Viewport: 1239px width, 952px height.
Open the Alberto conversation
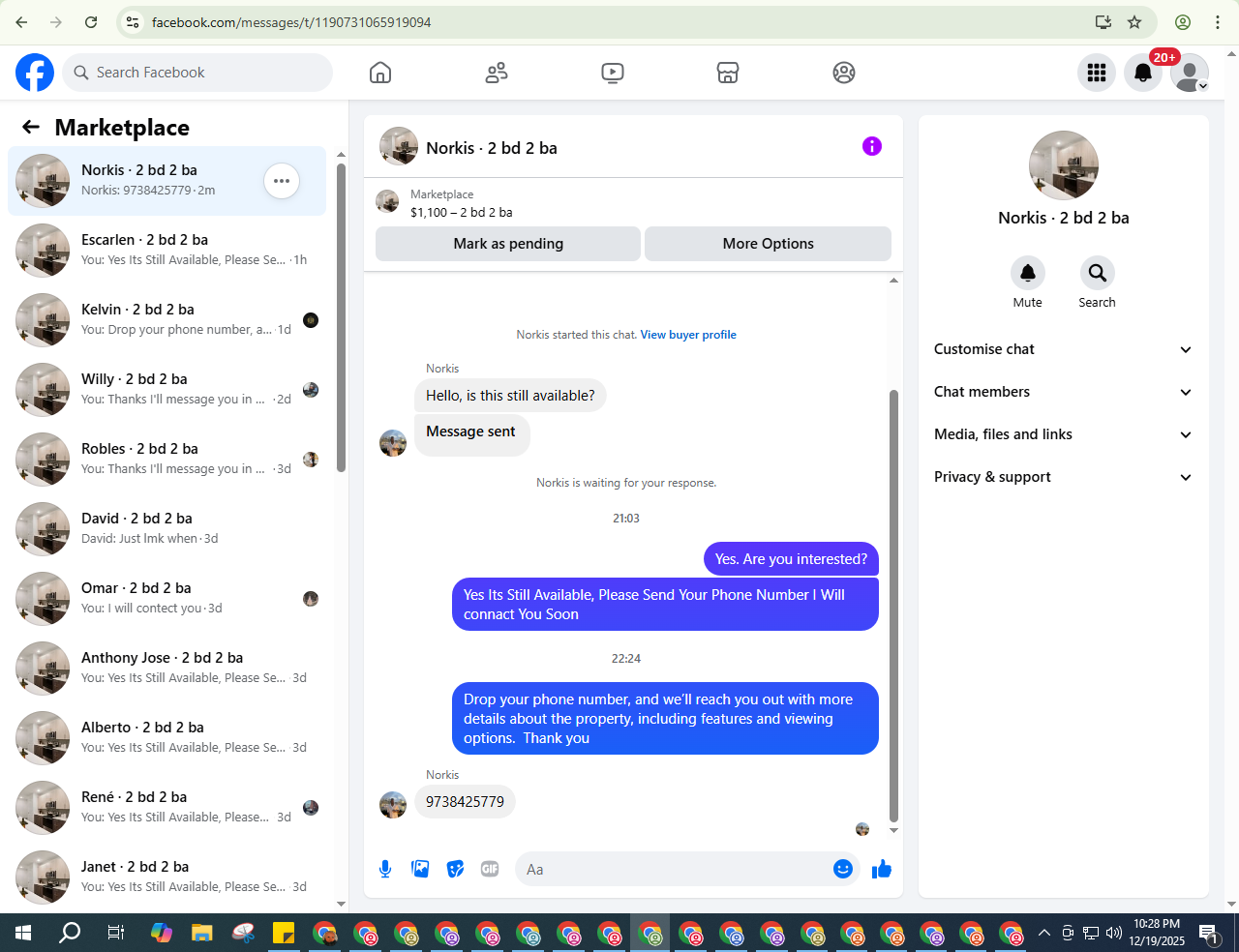pyautogui.click(x=166, y=738)
